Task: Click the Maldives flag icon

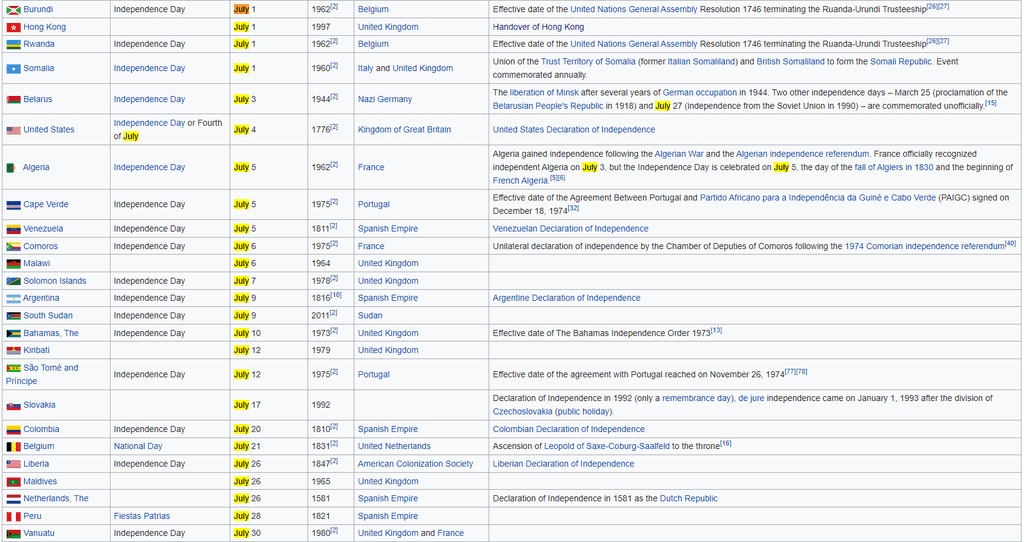Action: pos(13,482)
